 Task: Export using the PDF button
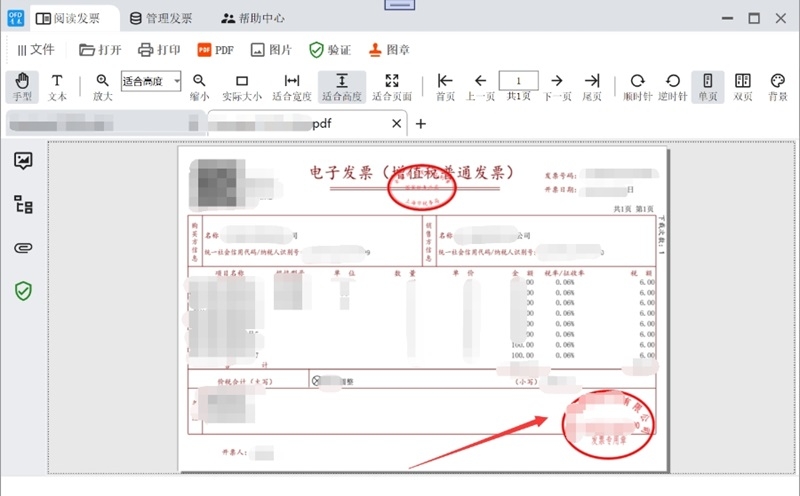215,49
